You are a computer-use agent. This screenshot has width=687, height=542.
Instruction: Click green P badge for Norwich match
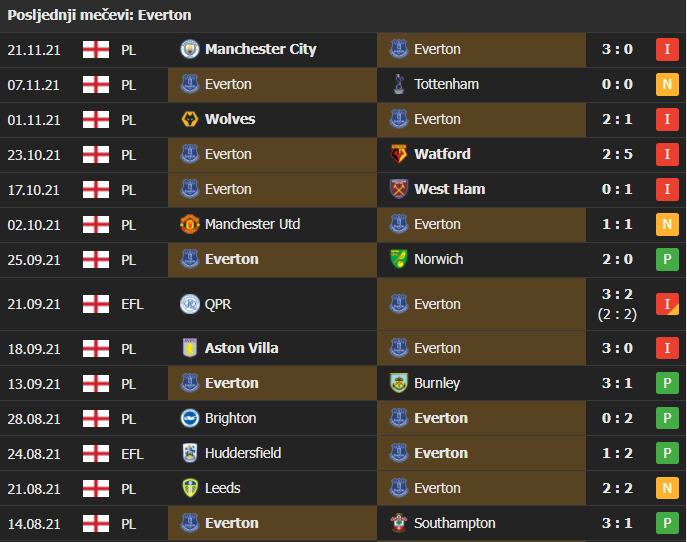click(x=667, y=259)
